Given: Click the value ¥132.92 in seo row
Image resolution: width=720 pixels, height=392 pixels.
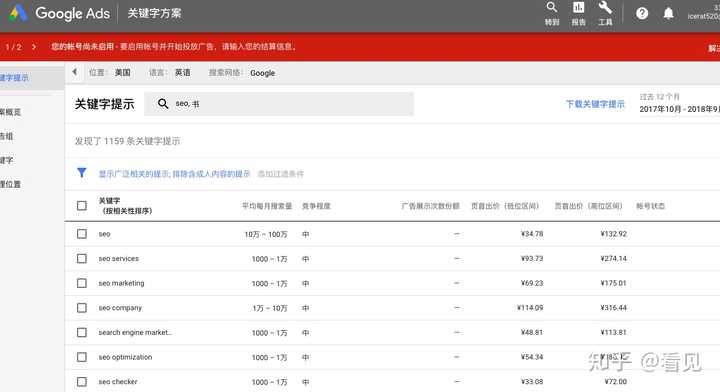Looking at the screenshot, I should [x=613, y=234].
